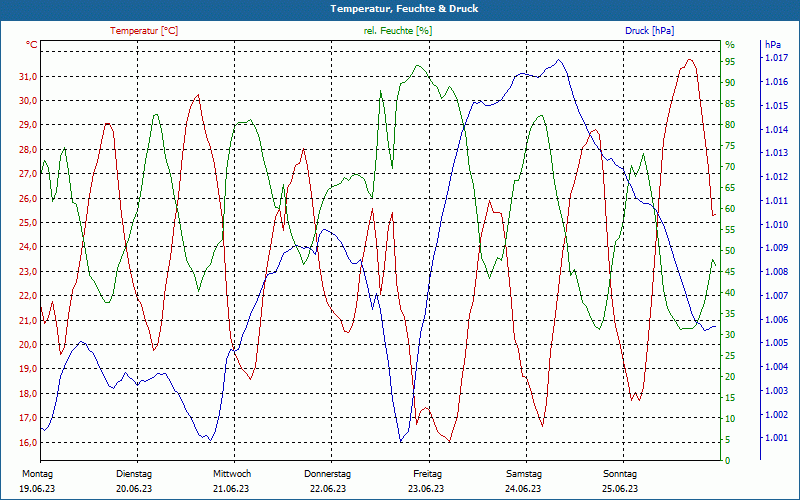Click the '1.017' pressure axis value
Viewport: 800px width, 500px height.
click(x=776, y=58)
